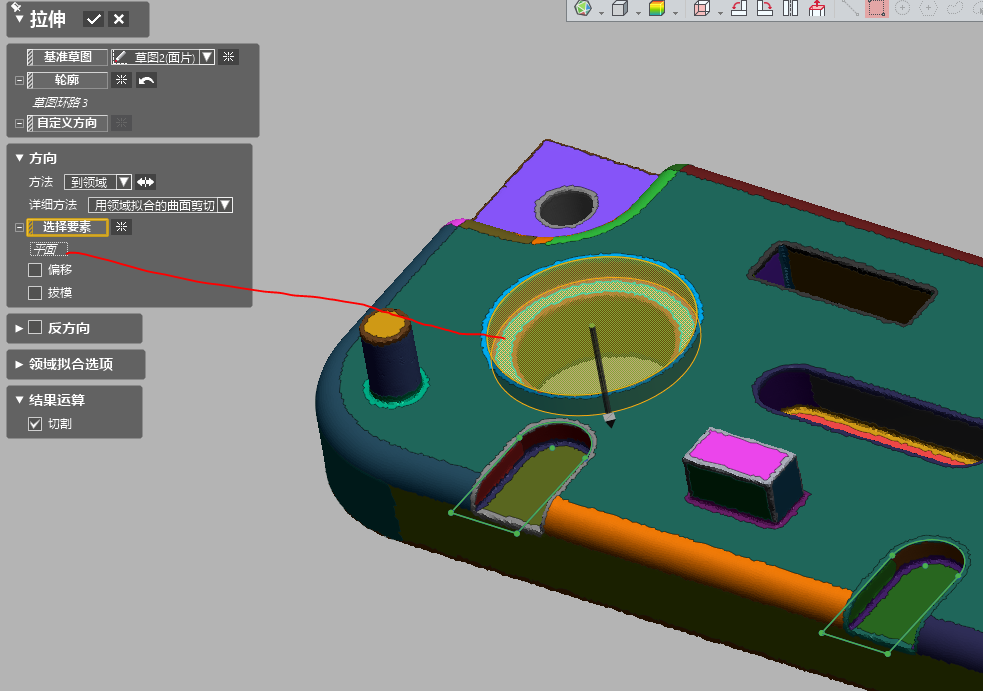This screenshot has height=691, width=983.
Task: Click the asterisk reset next to 基准草图
Action: click(x=228, y=57)
